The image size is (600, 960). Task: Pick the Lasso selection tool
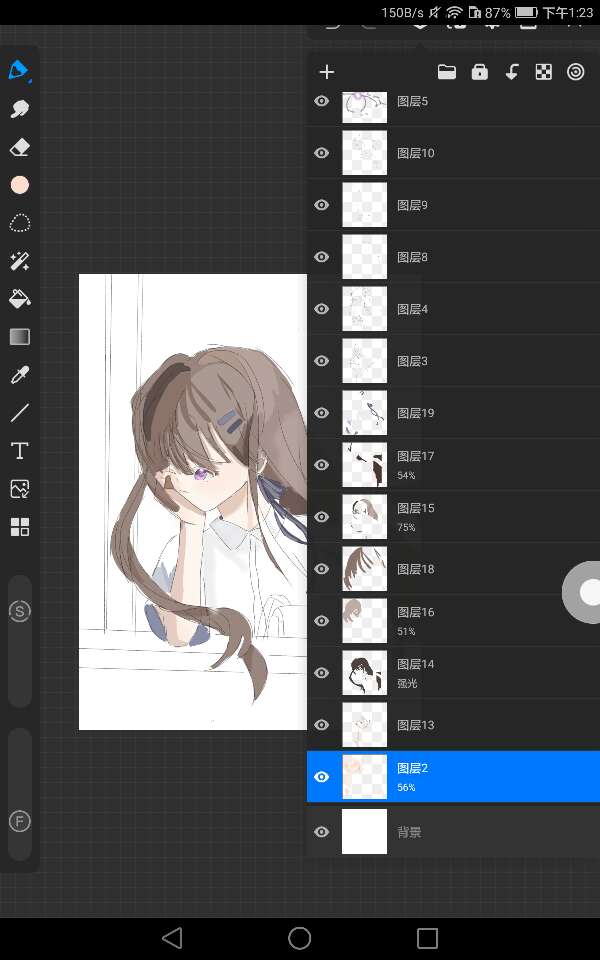(x=20, y=223)
